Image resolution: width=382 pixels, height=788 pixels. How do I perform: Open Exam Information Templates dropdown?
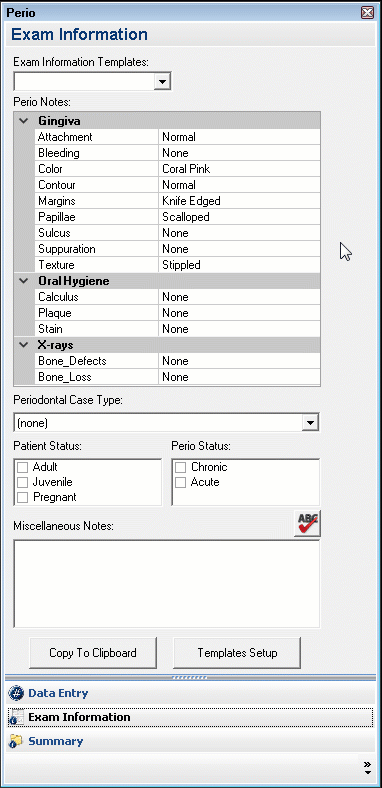(x=162, y=81)
